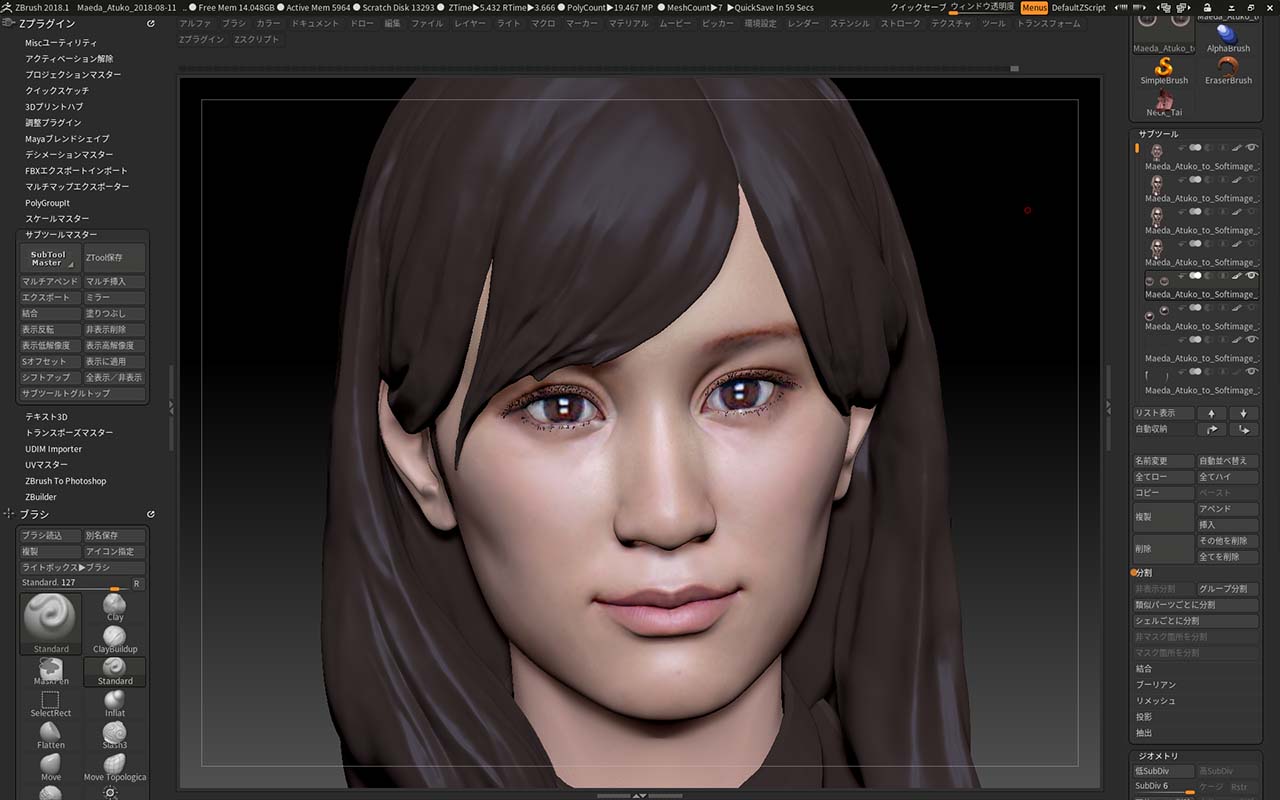Collapse the サブツールマスター section
The height and width of the screenshot is (800, 1280).
[x=61, y=235]
